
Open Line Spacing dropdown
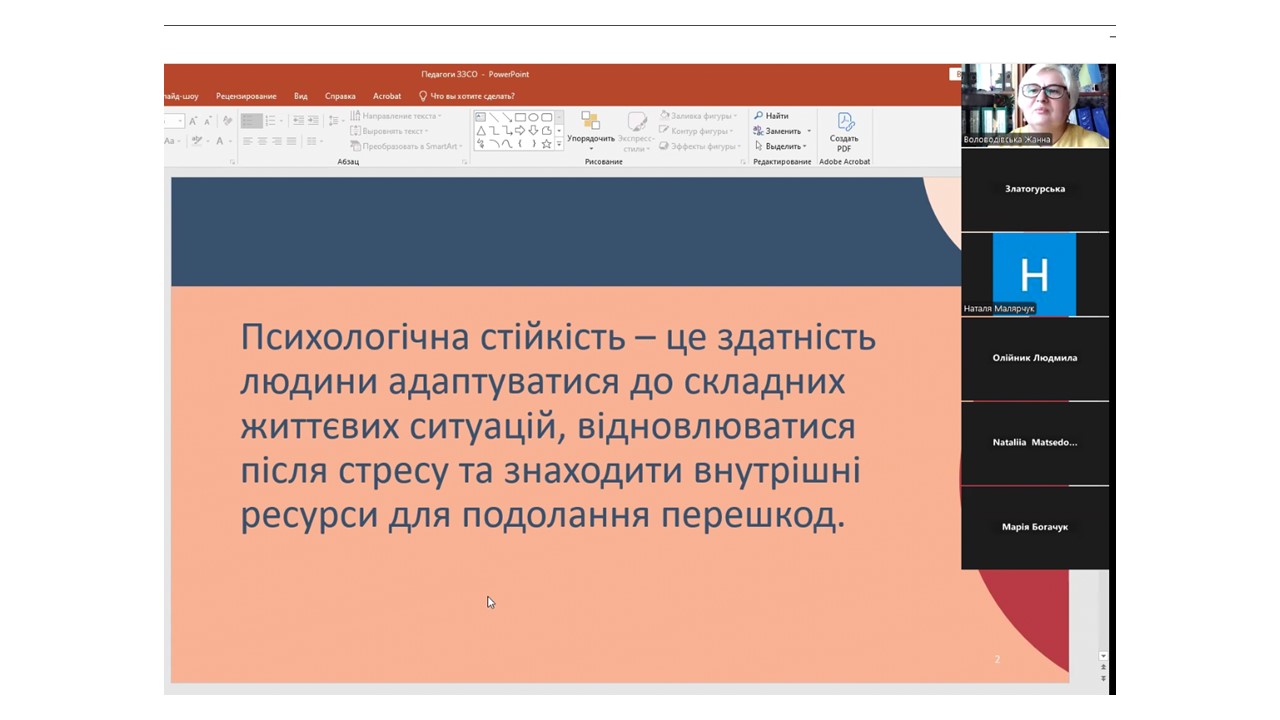pos(336,120)
